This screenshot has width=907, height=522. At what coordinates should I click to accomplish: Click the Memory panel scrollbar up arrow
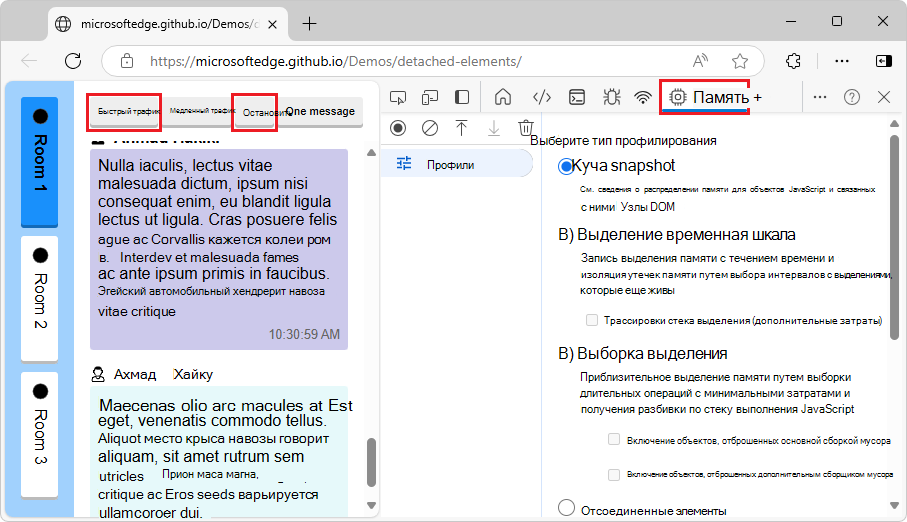click(x=894, y=123)
